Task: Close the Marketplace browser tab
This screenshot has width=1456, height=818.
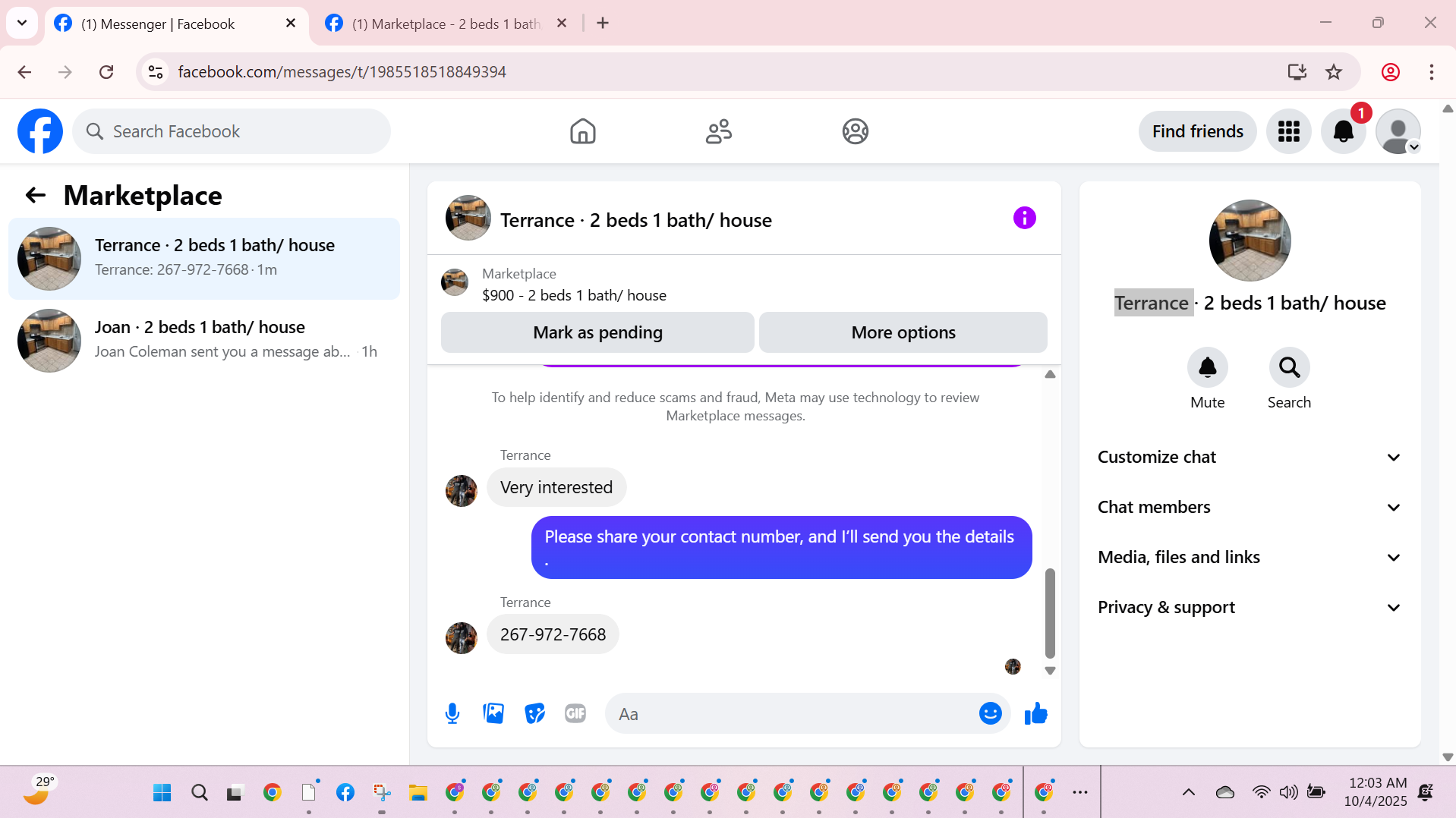Action: point(562,24)
